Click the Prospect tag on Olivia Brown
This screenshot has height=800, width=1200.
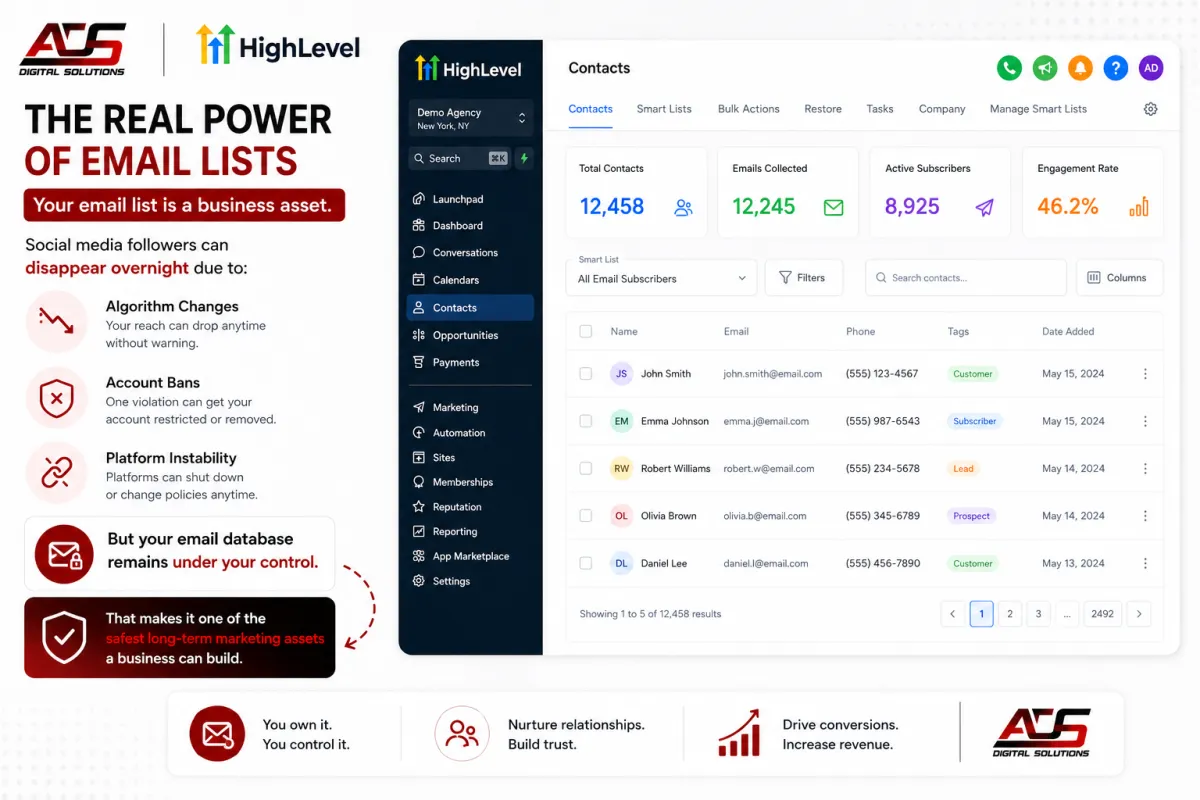click(971, 516)
